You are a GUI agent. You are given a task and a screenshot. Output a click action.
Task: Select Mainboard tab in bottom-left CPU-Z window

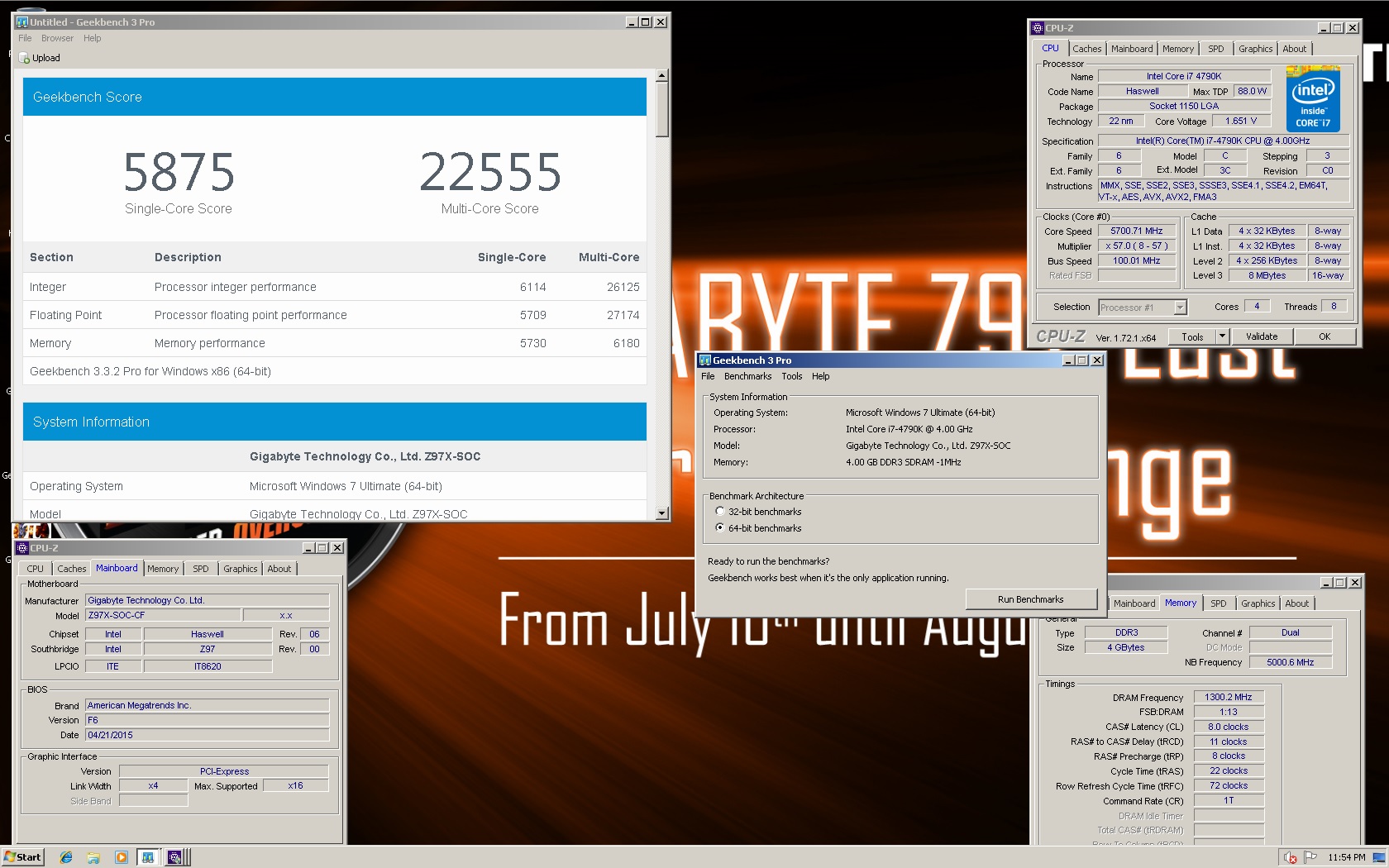117,568
